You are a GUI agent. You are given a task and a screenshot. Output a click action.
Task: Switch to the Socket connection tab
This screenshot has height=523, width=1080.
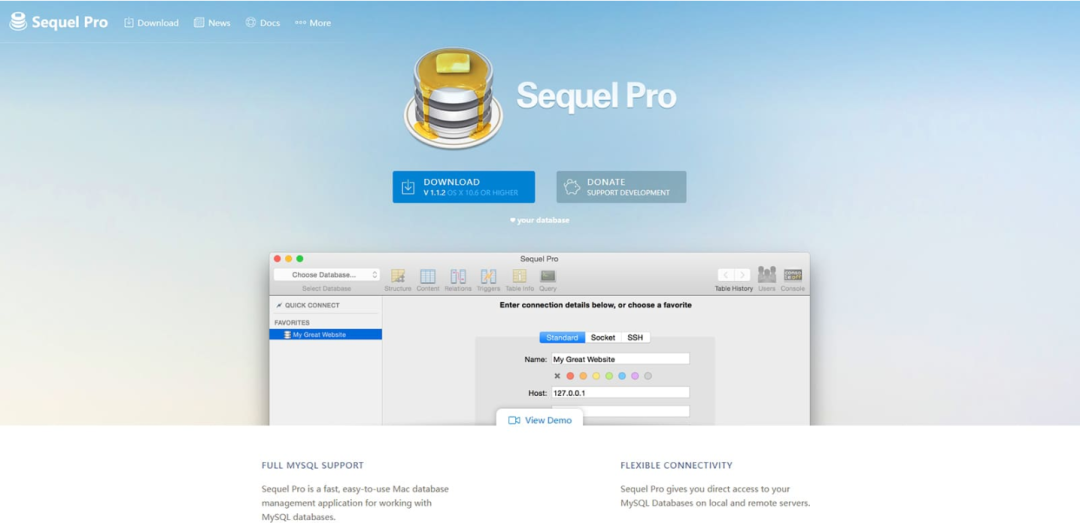(603, 338)
